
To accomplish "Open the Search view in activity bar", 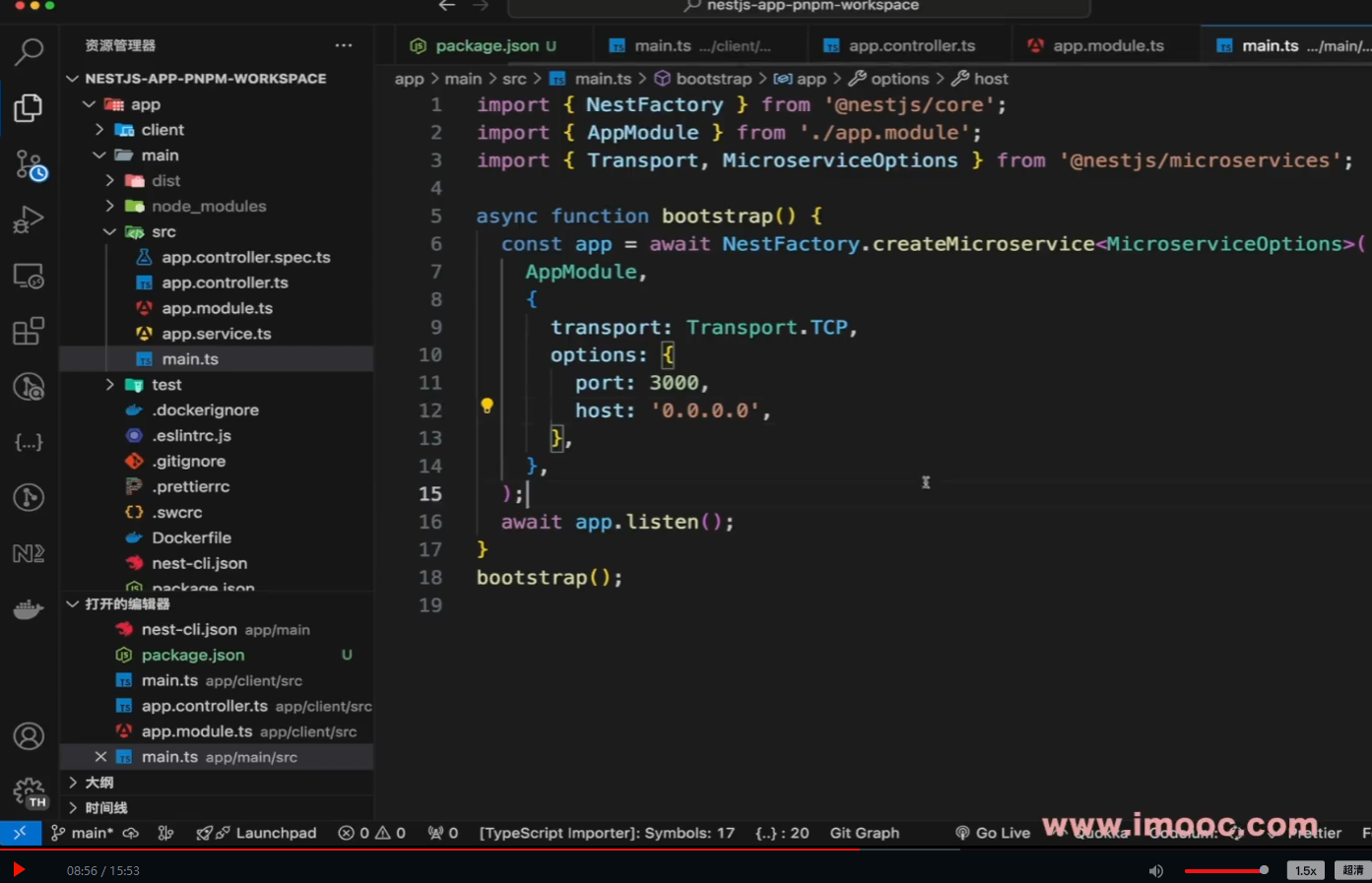I will click(29, 50).
